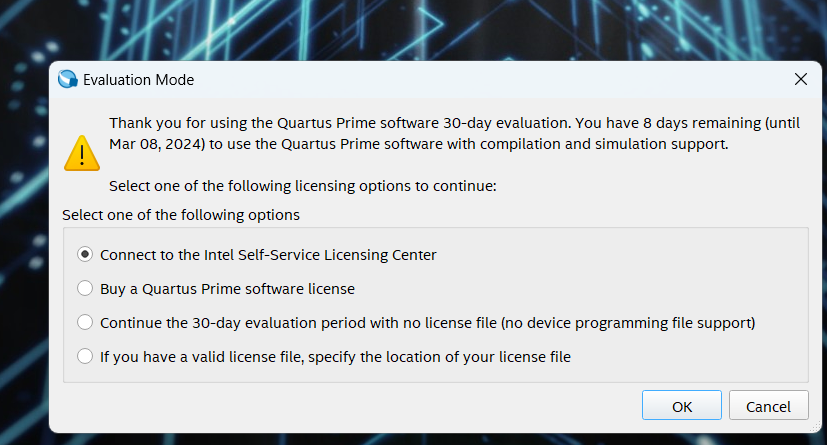Click the yellow warning triangle icon
827x445 pixels.
pos(81,152)
